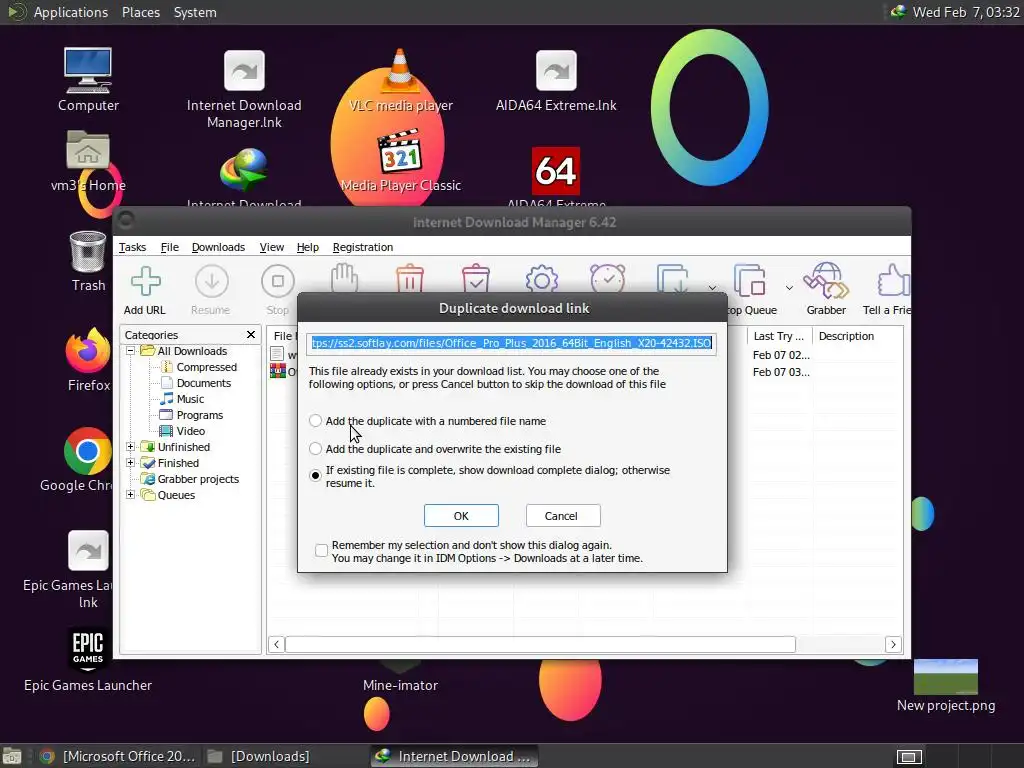This screenshot has height=768, width=1024.
Task: Open Scheduler via the alarm clock icon
Action: pyautogui.click(x=607, y=278)
